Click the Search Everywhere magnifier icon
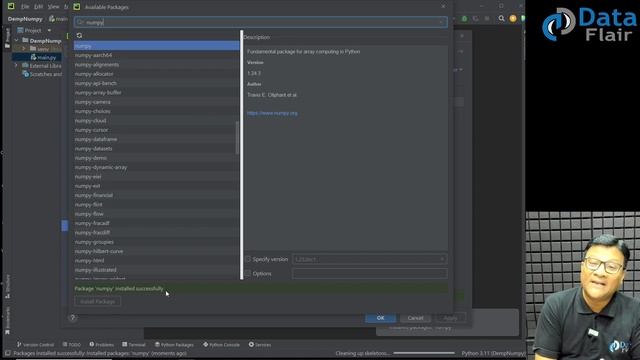The image size is (640, 360). tap(502, 18)
